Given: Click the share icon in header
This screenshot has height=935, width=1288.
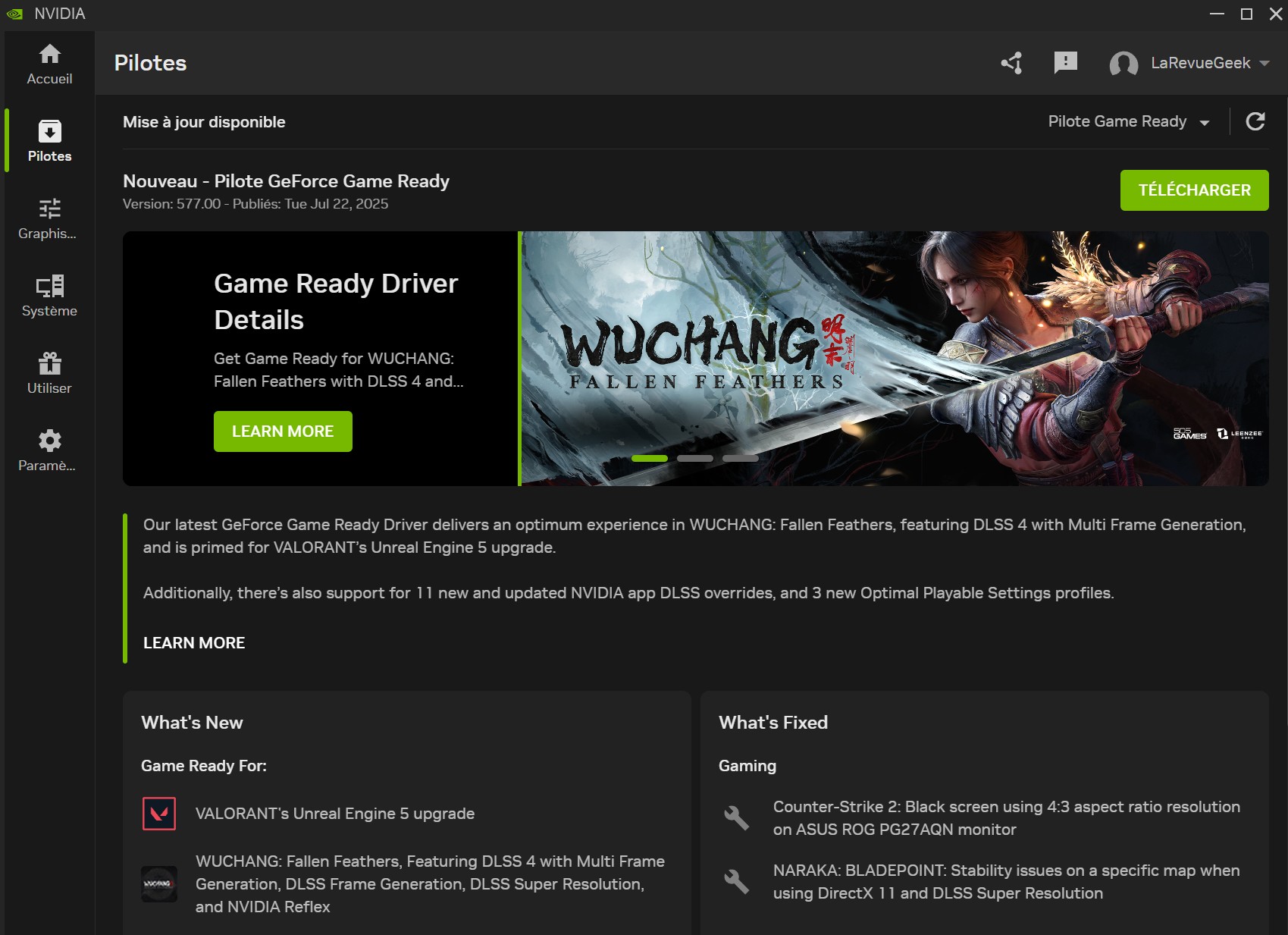Looking at the screenshot, I should tap(1011, 63).
